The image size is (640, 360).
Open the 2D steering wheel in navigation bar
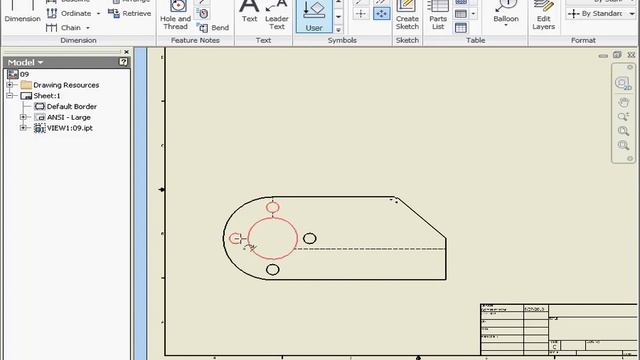(623, 83)
